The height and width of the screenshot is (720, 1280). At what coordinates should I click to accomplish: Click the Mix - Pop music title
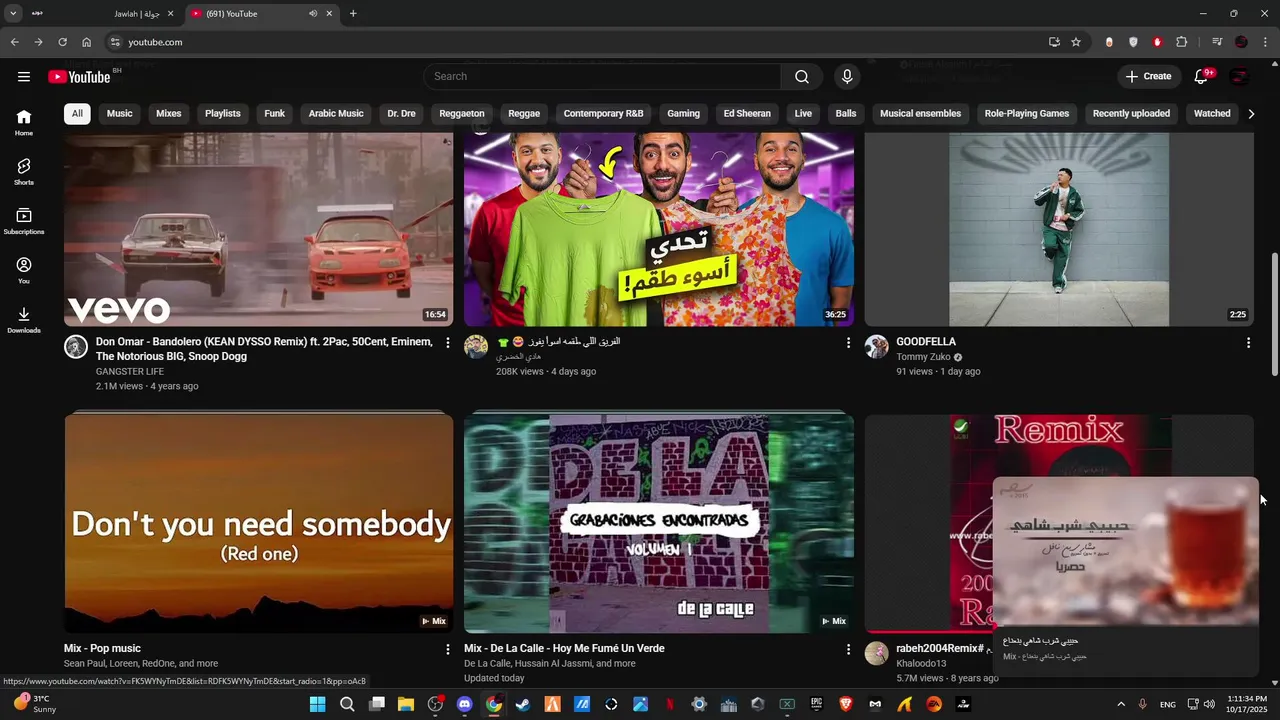102,648
